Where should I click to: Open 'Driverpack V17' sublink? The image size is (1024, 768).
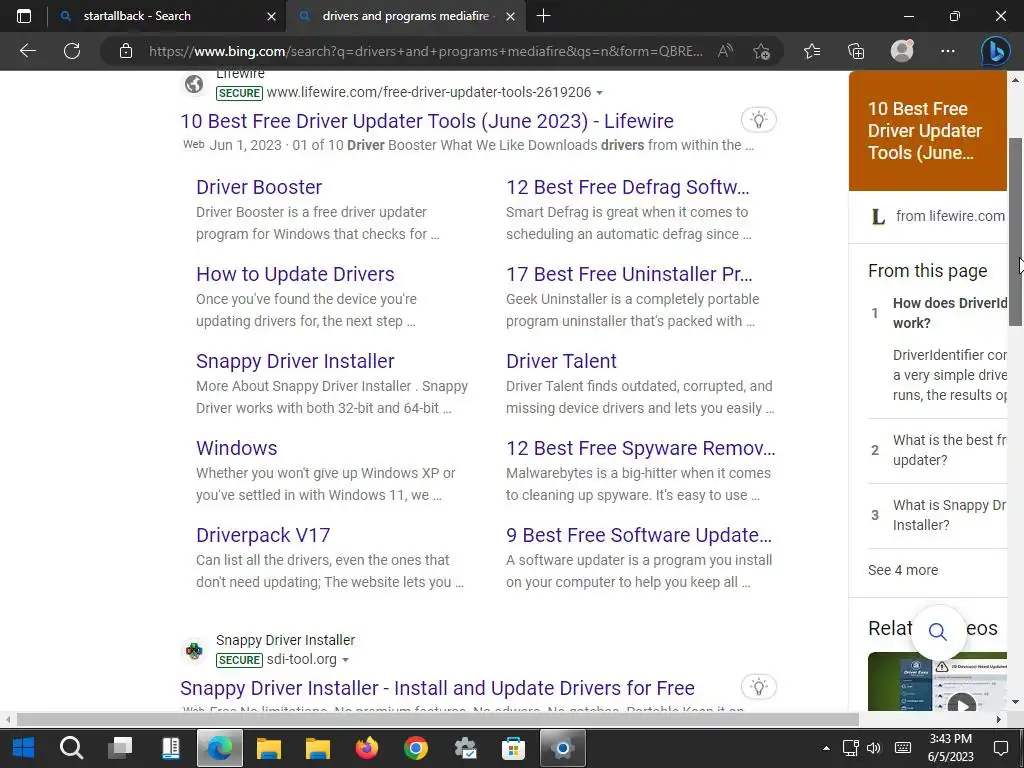pyautogui.click(x=263, y=534)
